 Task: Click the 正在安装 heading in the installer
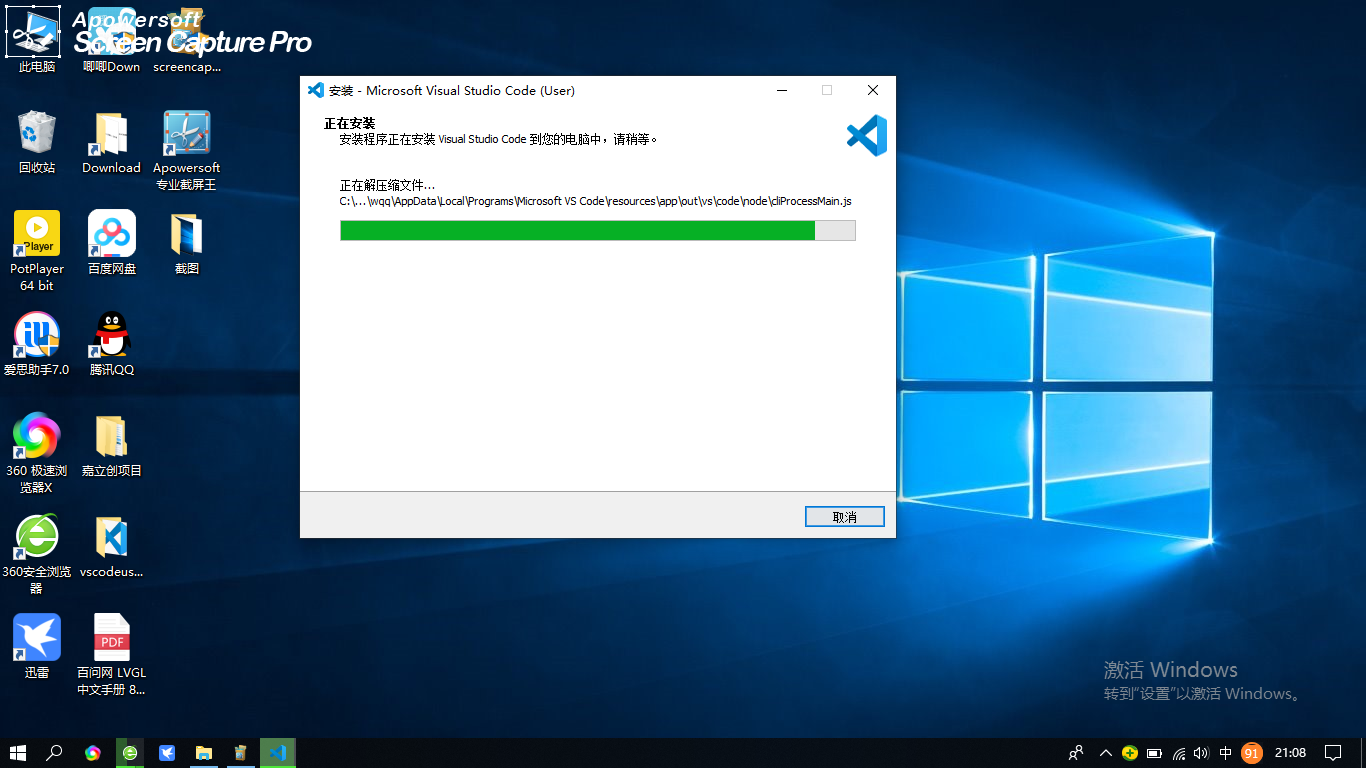(x=350, y=123)
